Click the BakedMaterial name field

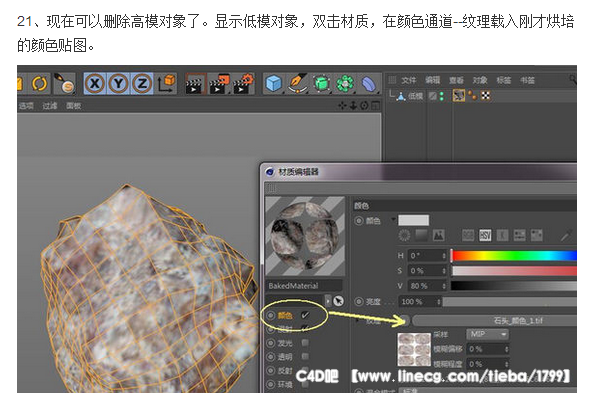coord(304,286)
